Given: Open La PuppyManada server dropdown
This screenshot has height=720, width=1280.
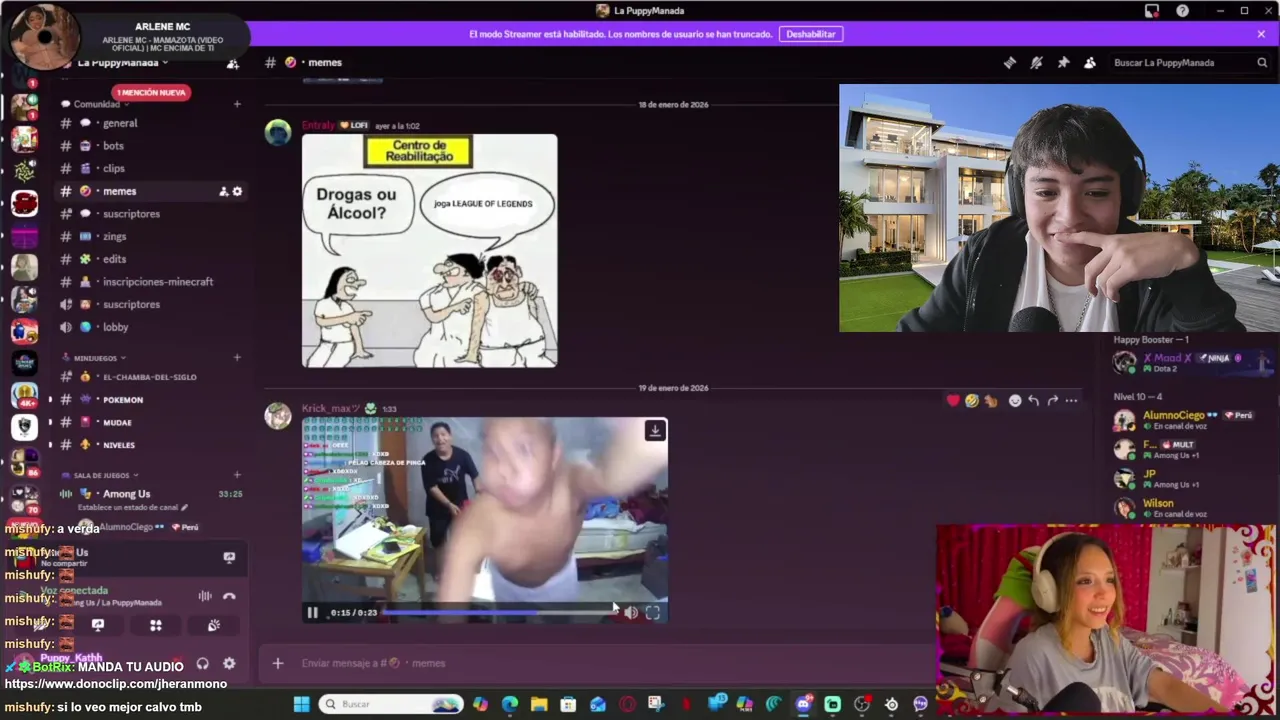Looking at the screenshot, I should click(x=123, y=62).
